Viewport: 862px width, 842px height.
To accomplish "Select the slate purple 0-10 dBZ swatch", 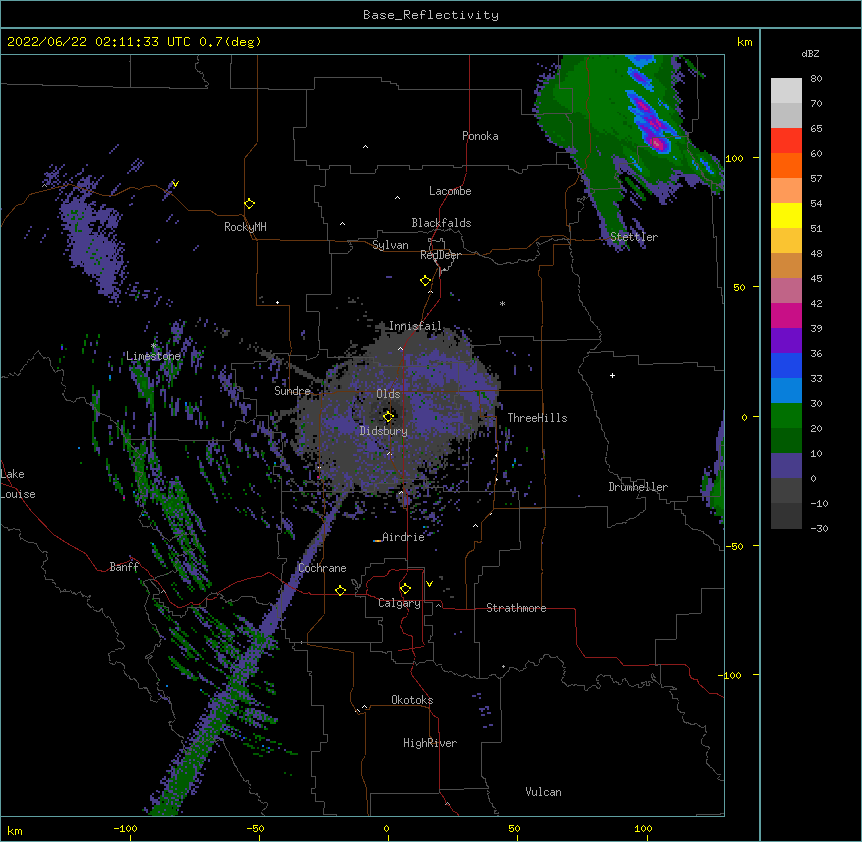I will click(786, 466).
